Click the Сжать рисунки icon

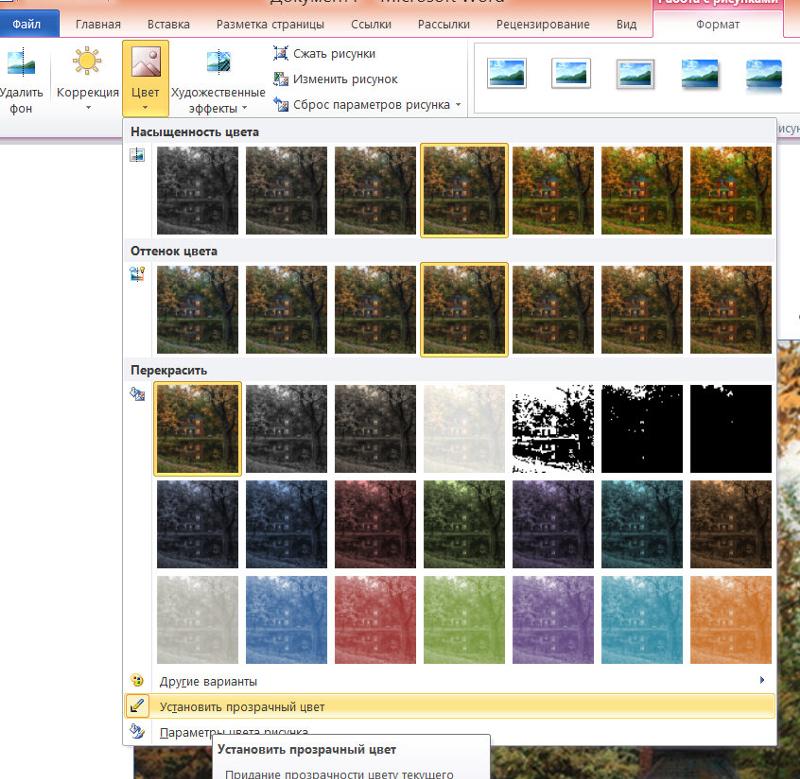coord(281,53)
